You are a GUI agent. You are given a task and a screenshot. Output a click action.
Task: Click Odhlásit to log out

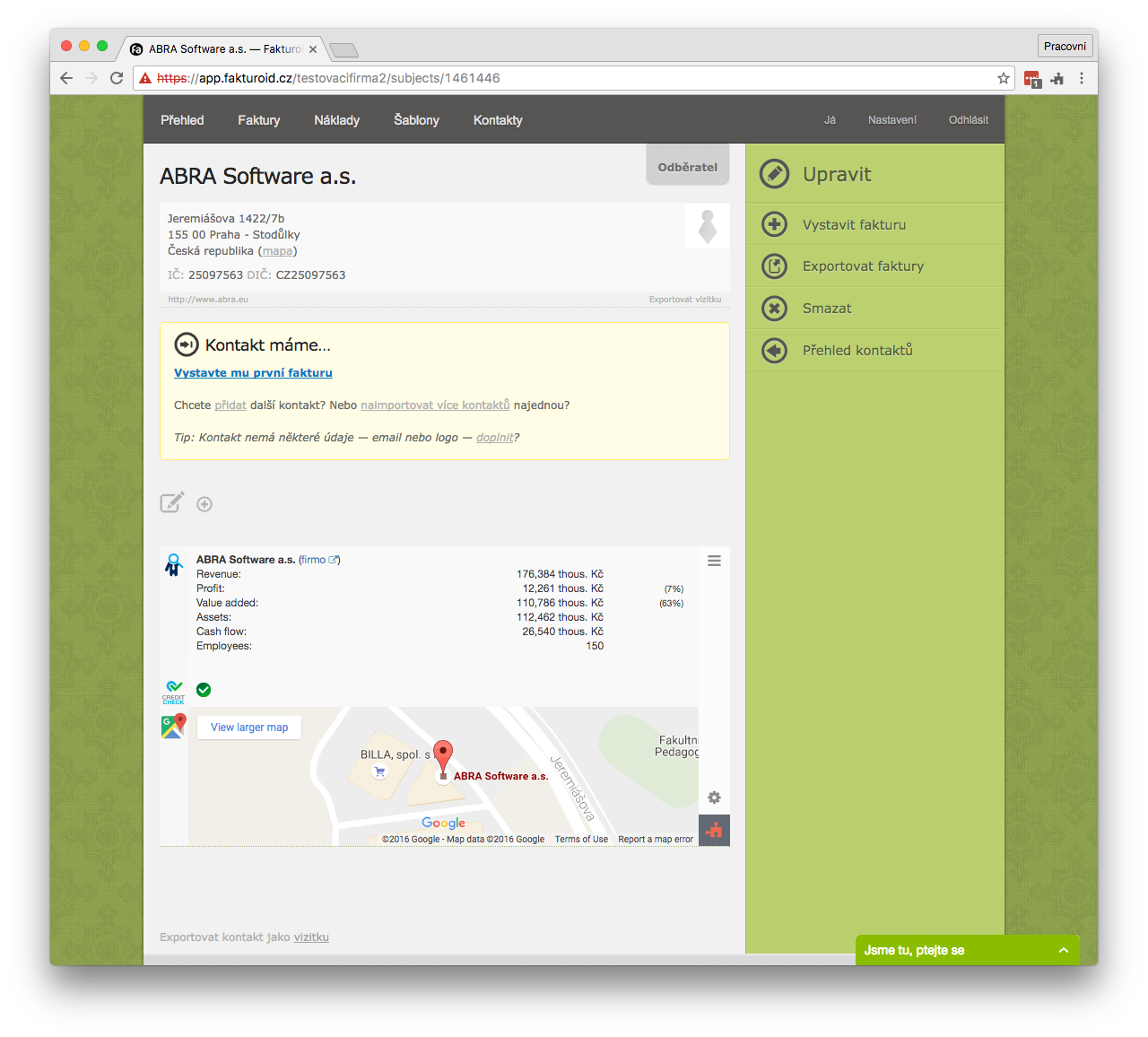click(x=969, y=120)
